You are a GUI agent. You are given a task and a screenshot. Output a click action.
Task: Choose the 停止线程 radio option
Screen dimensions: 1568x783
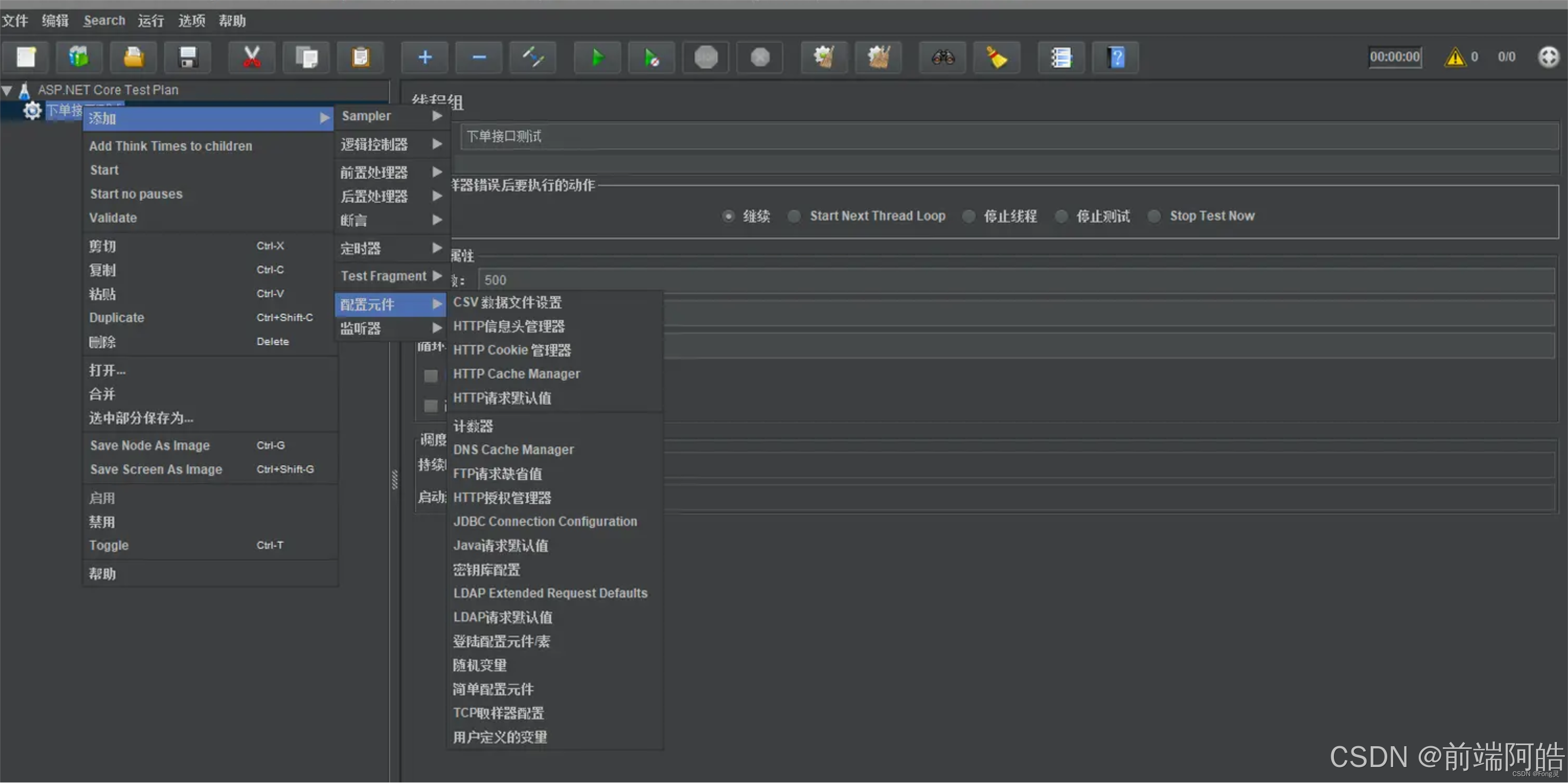click(x=968, y=216)
